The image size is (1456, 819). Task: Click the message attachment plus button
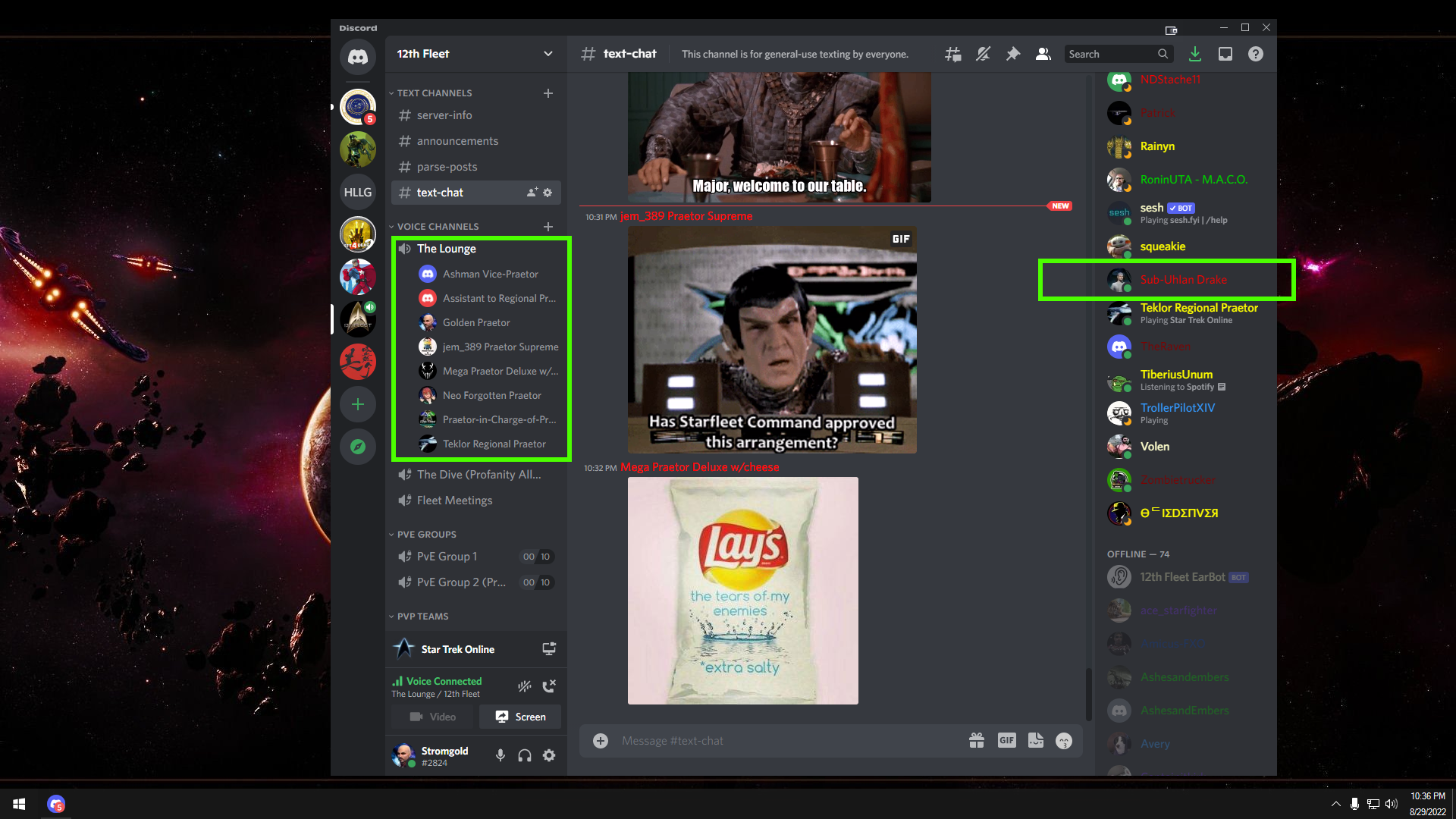pyautogui.click(x=601, y=741)
